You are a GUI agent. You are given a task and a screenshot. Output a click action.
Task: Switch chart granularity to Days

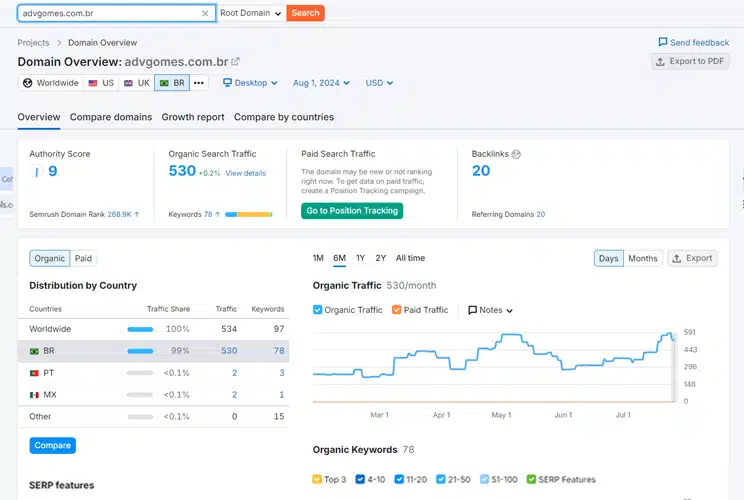tap(609, 259)
